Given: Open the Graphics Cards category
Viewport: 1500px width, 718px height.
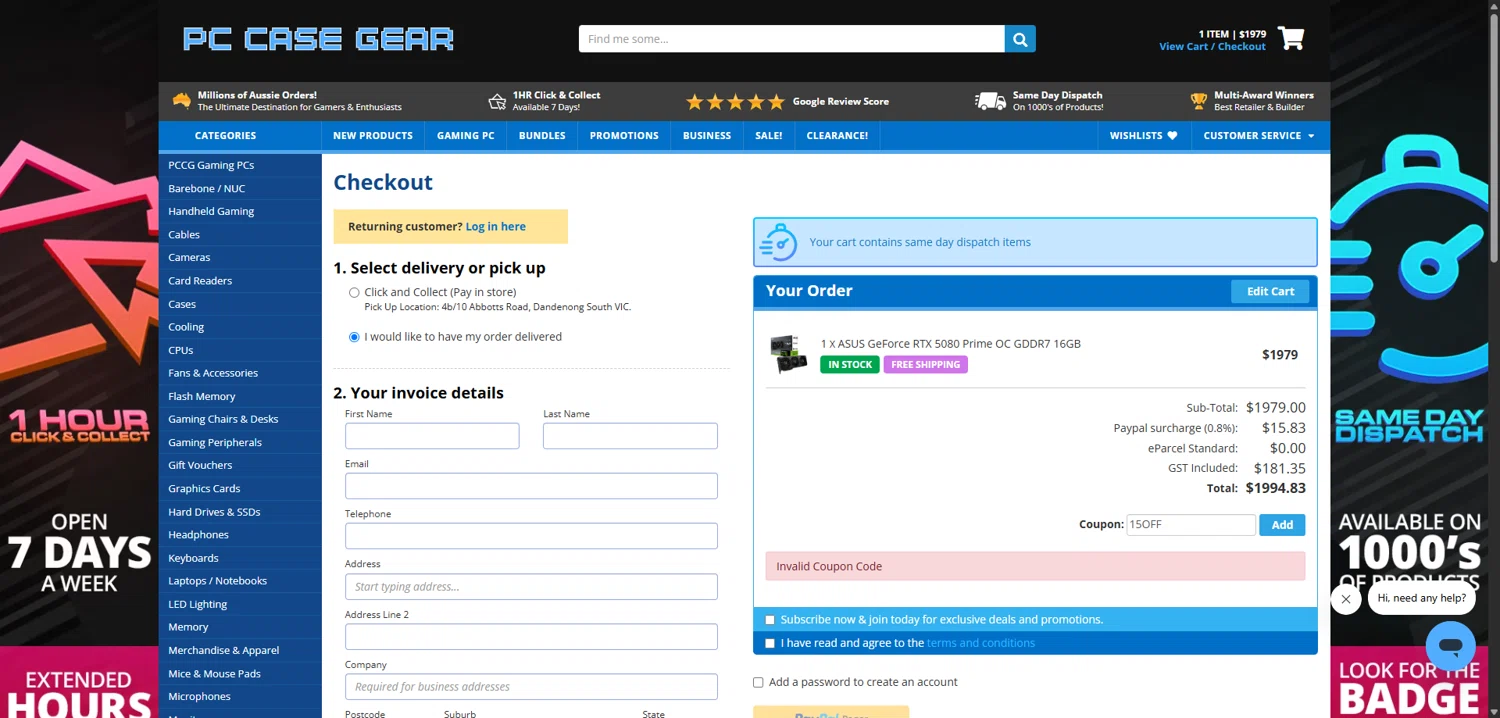Looking at the screenshot, I should click(x=240, y=489).
